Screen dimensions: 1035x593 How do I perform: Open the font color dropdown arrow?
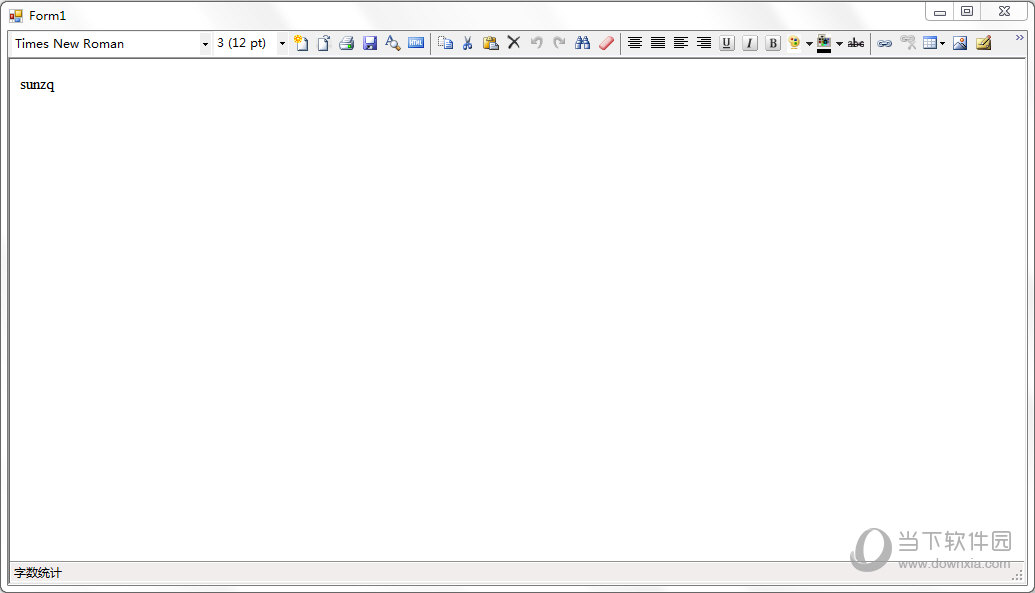809,44
